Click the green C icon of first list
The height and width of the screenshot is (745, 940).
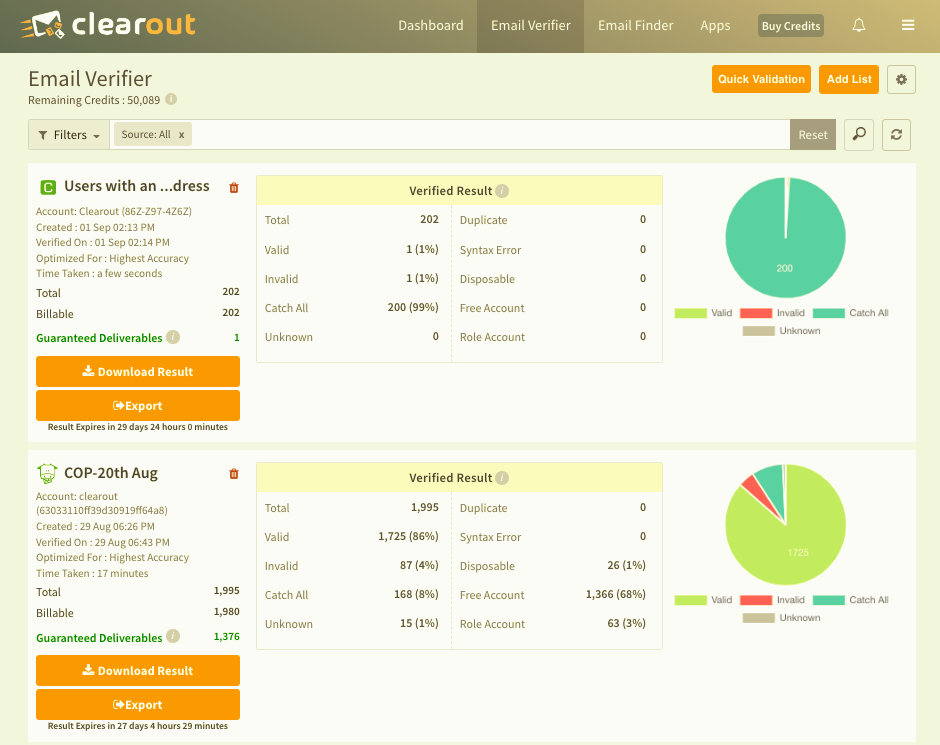[47, 188]
